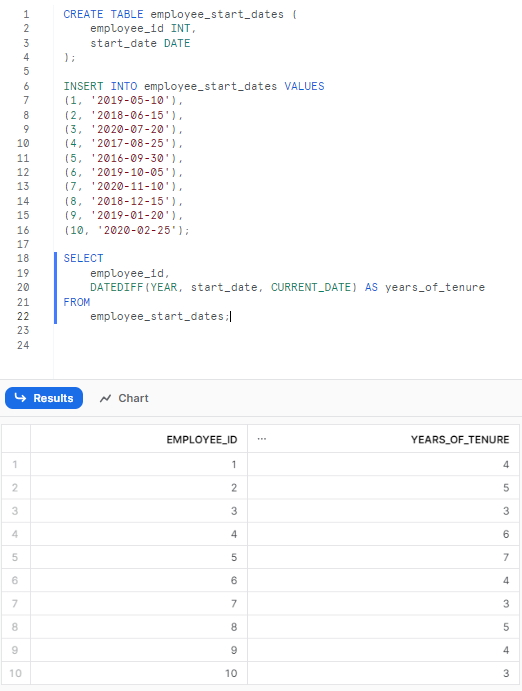The width and height of the screenshot is (522, 691).
Task: Click the INSERT INTO employee_start_dates line
Action: [194, 86]
